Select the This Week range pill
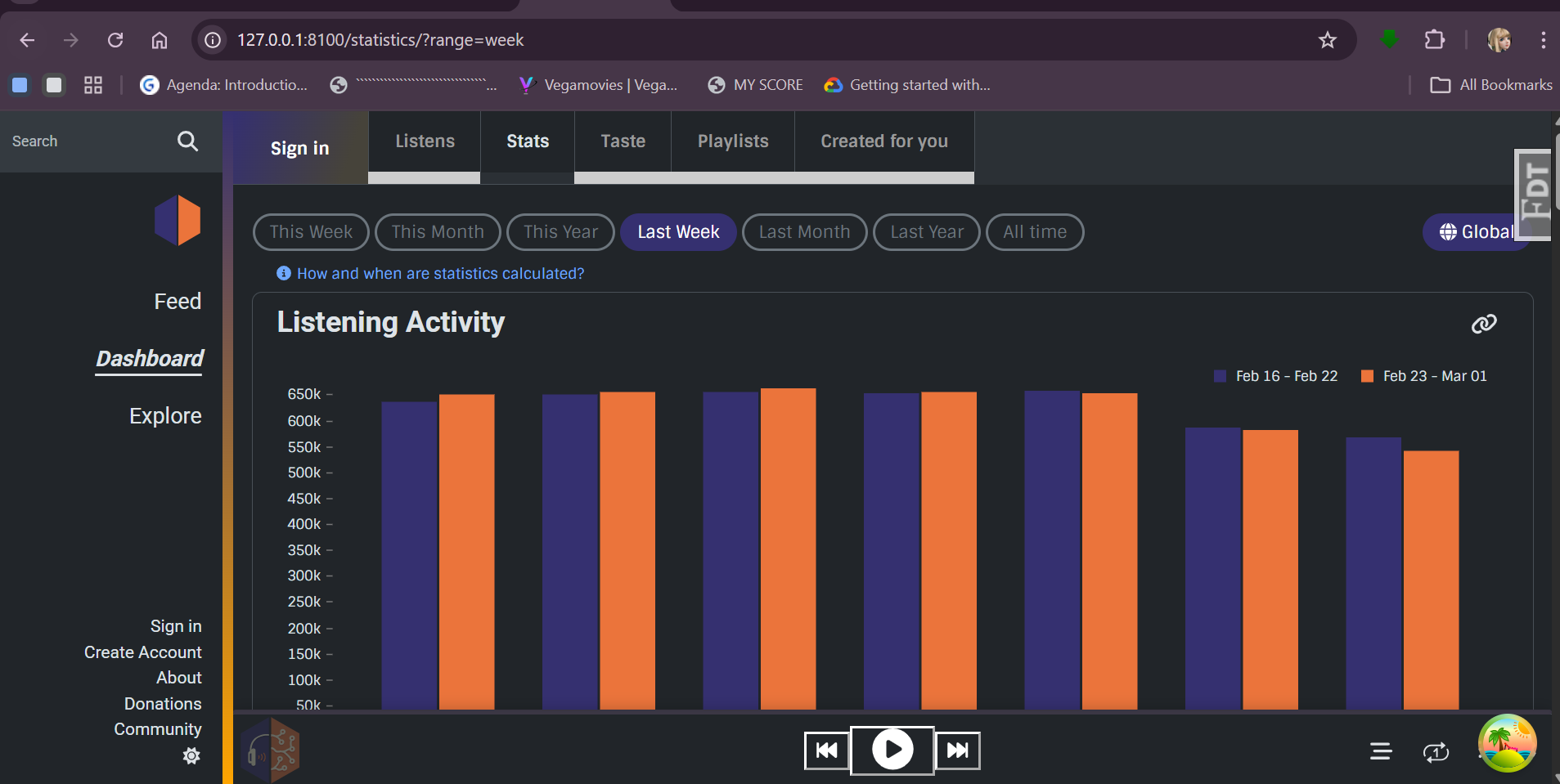Screen dimensions: 1560x784 [x=311, y=232]
